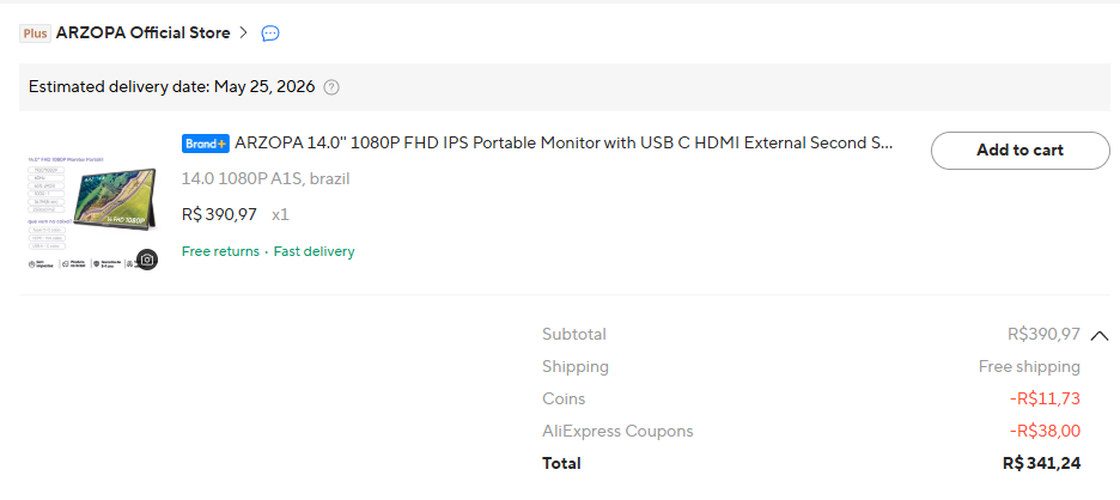Image resolution: width=1120 pixels, height=500 pixels.
Task: Click the camera image search icon on thumbnail
Action: 147,259
